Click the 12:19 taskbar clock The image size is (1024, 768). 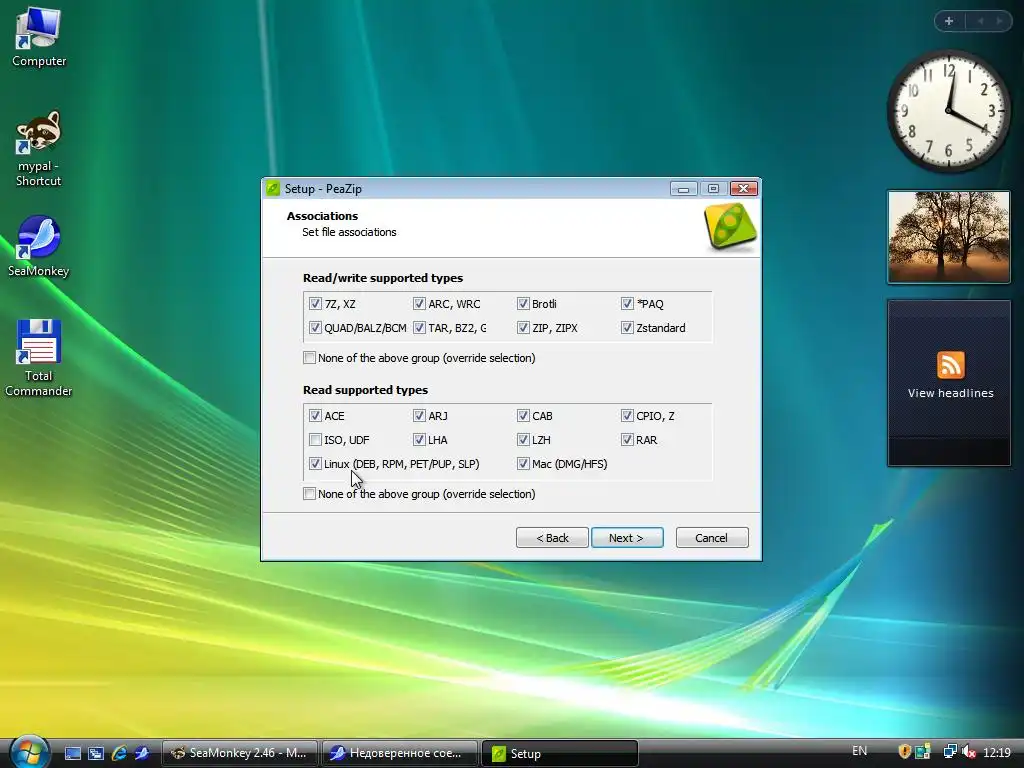click(x=997, y=752)
